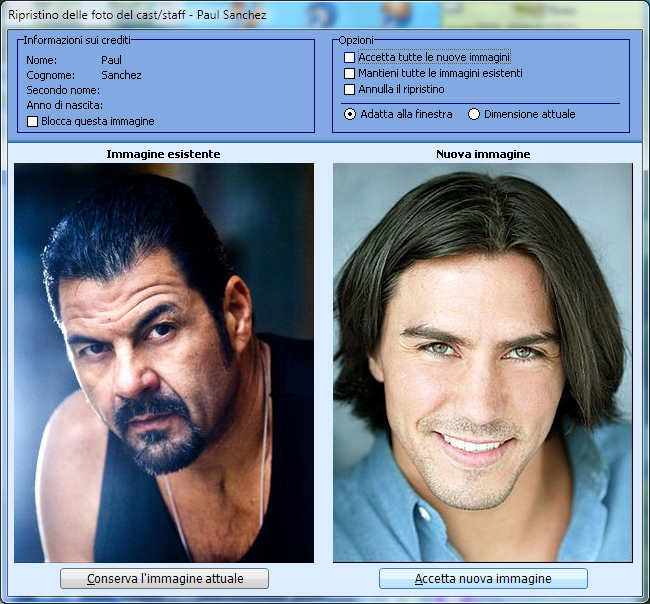Image resolution: width=650 pixels, height=604 pixels.
Task: Click the new image photo
Action: (483, 363)
